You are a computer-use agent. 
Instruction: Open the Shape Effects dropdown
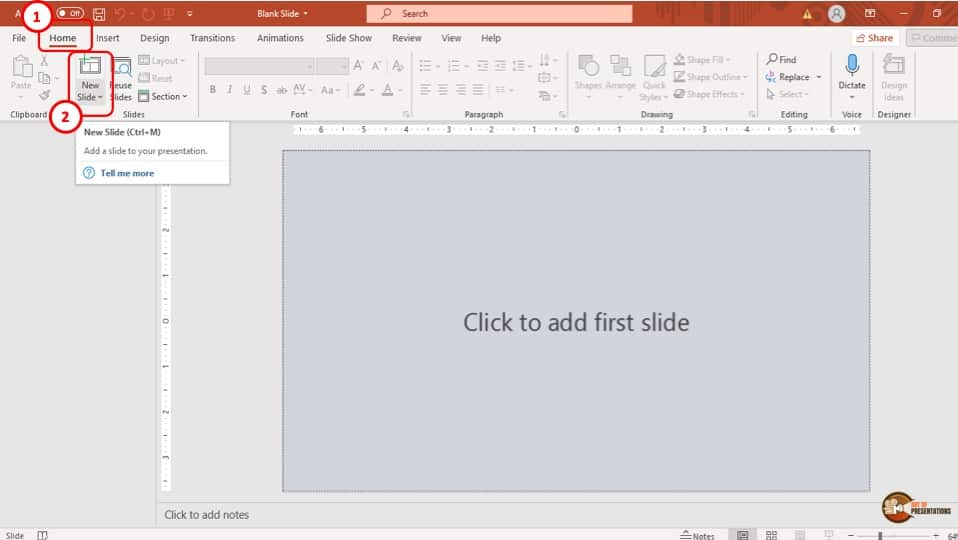click(709, 94)
